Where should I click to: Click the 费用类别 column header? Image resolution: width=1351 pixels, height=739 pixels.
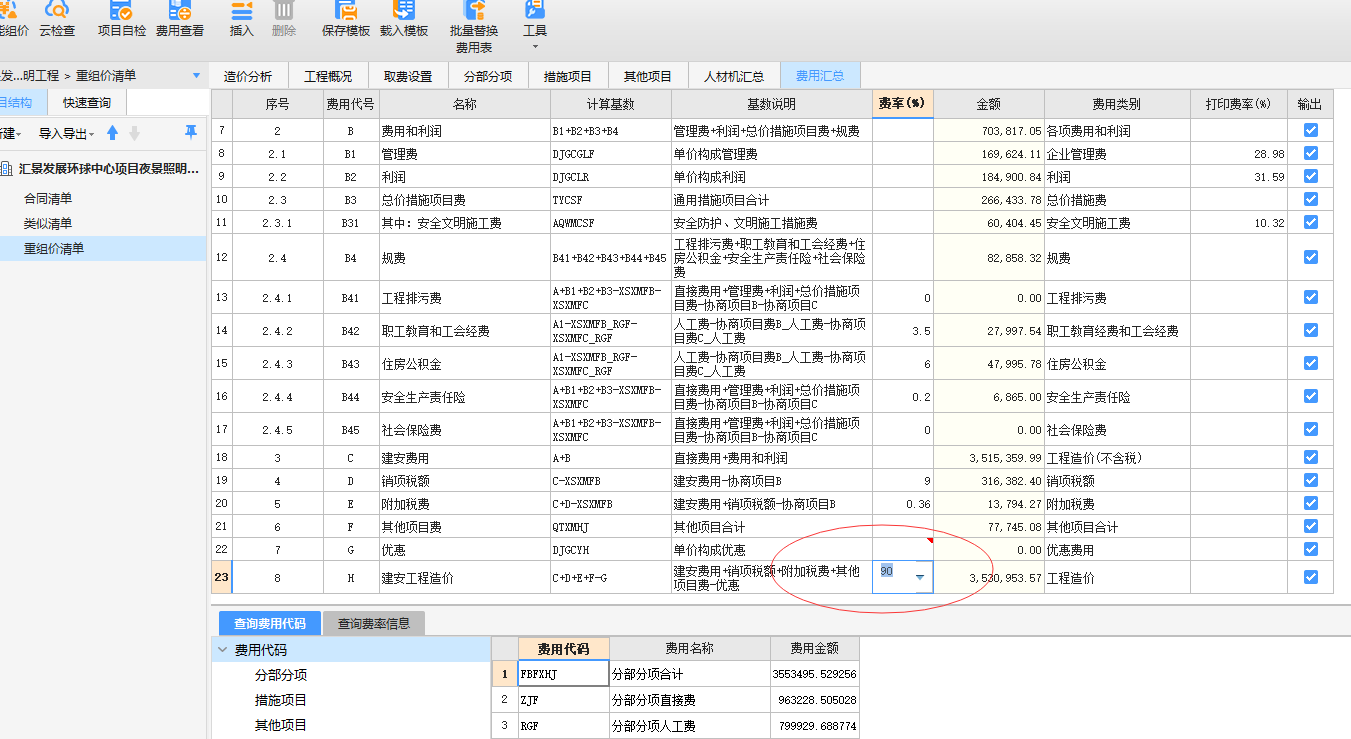[1117, 104]
